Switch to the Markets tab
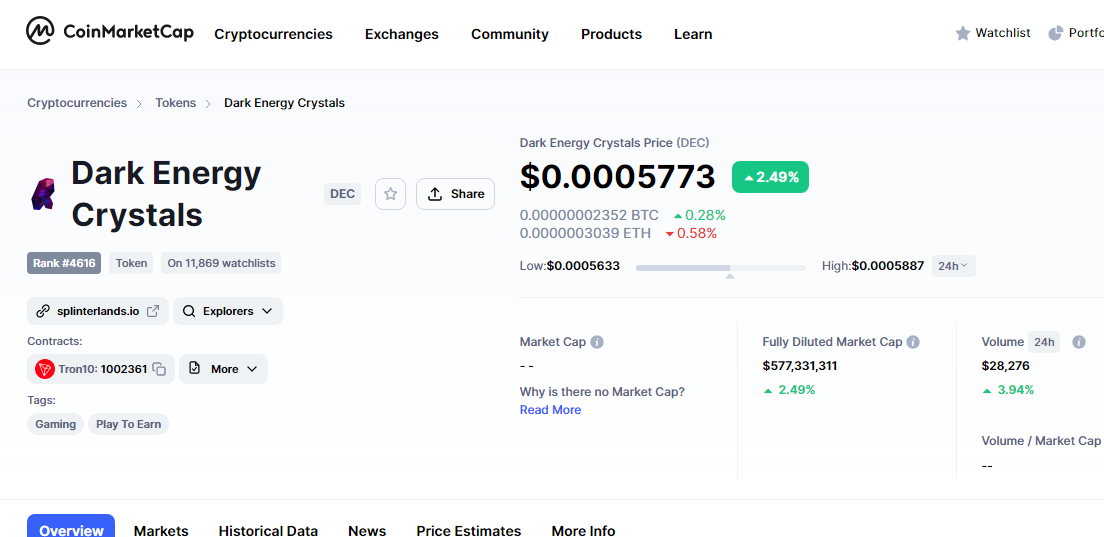This screenshot has height=537, width=1104. click(161, 531)
